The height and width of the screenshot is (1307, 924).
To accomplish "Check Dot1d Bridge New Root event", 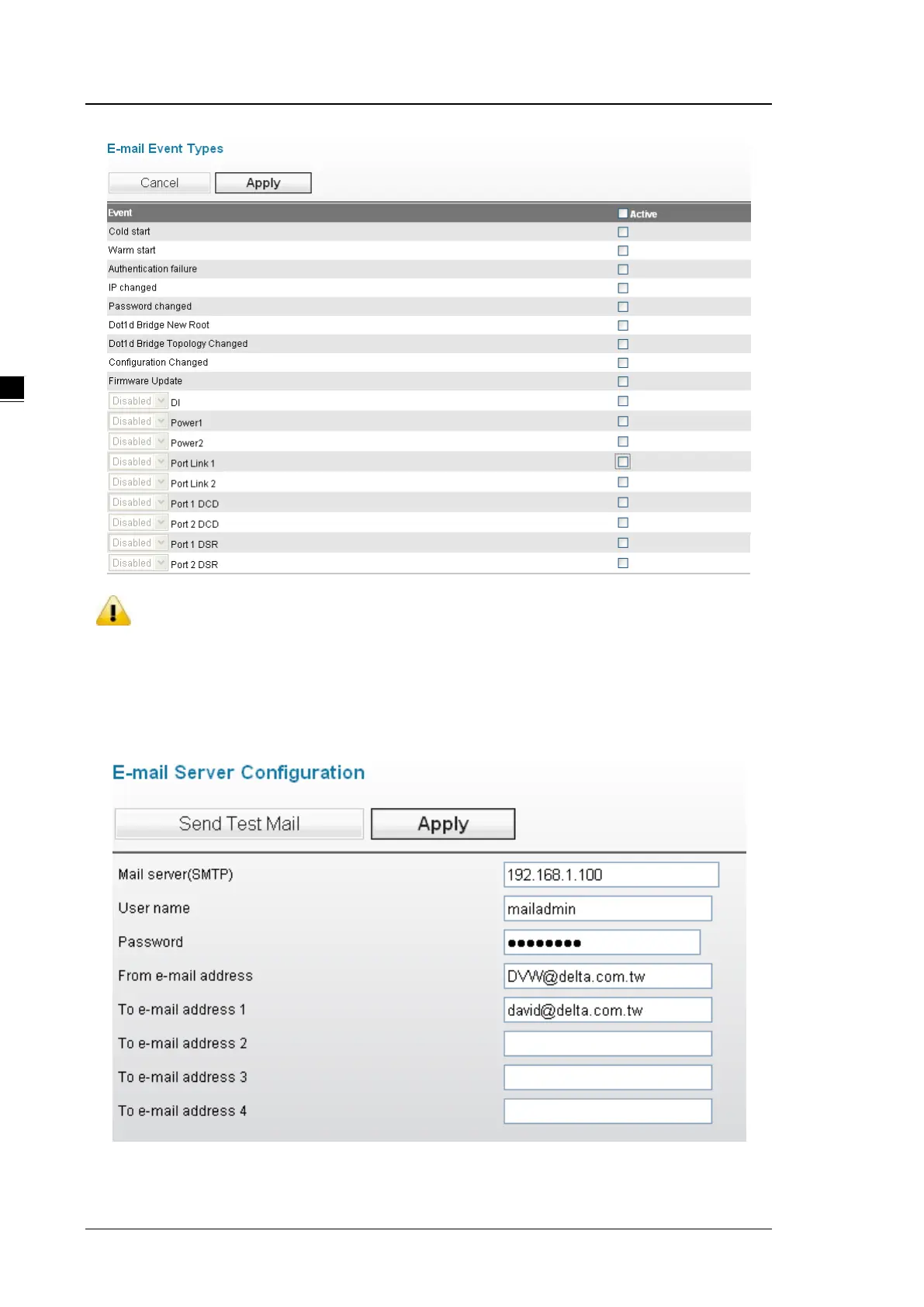I will [x=623, y=325].
